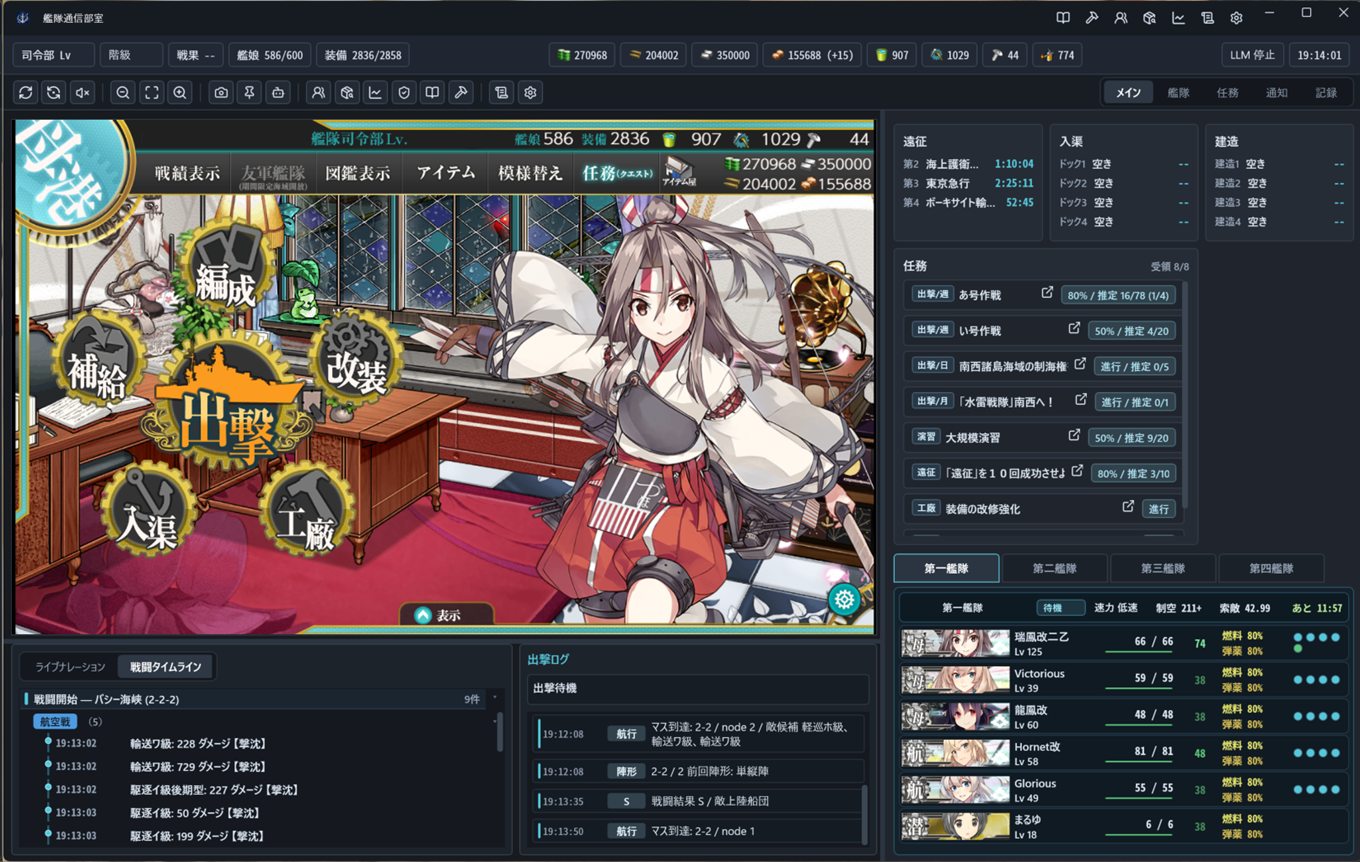Image resolution: width=1360 pixels, height=862 pixels.
Task: Click the hammer icon in the title bar
Action: point(1092,17)
